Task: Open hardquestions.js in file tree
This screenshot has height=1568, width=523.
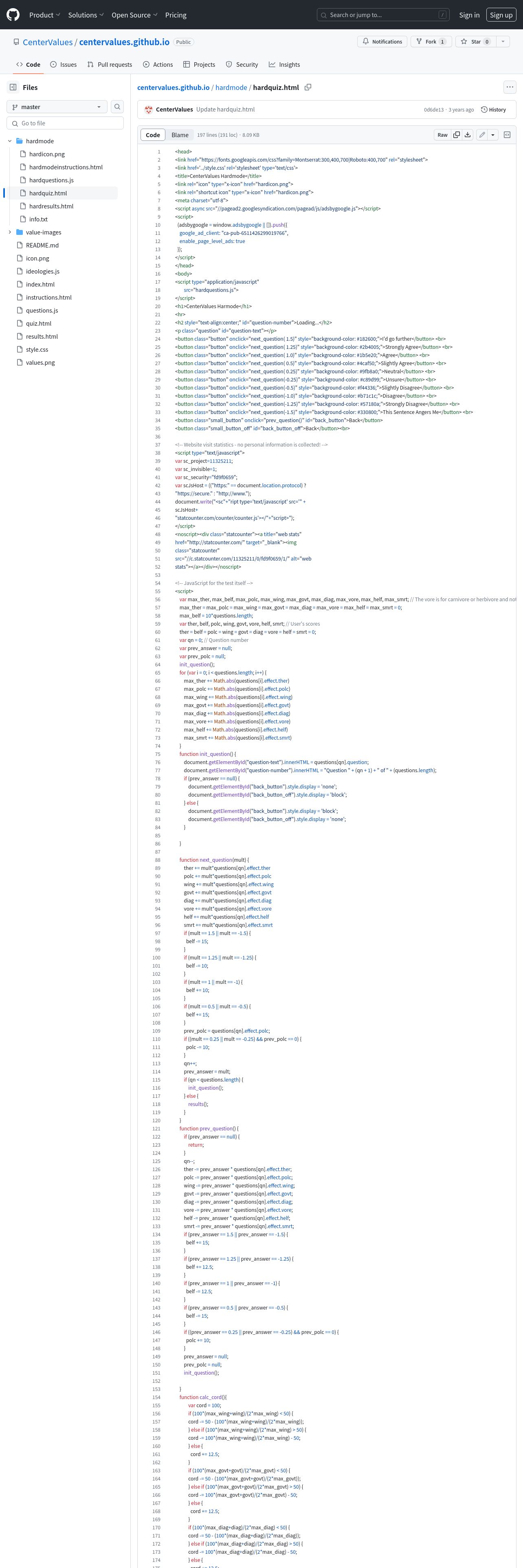Action: [51, 180]
